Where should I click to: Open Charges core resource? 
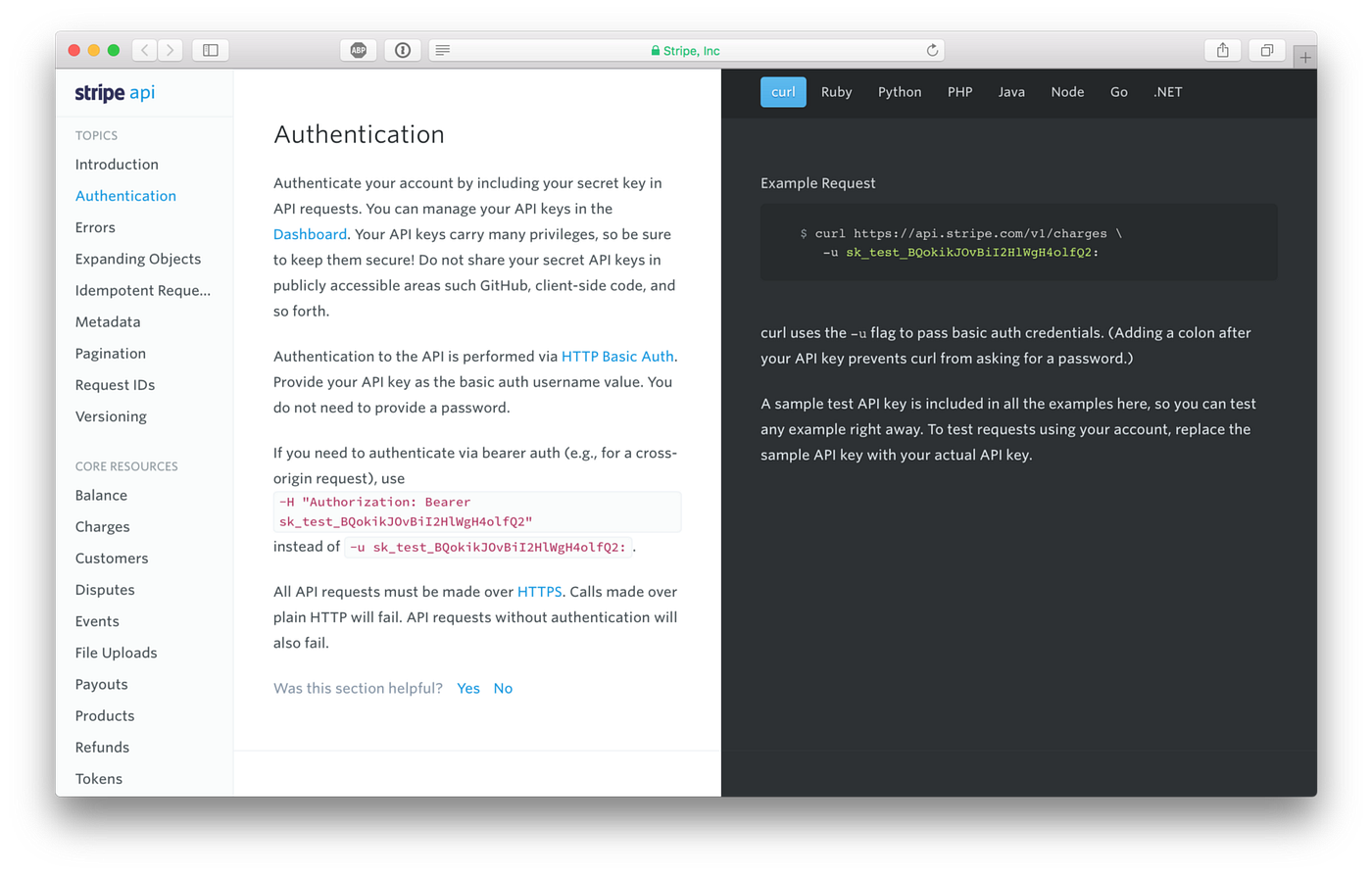coord(102,527)
